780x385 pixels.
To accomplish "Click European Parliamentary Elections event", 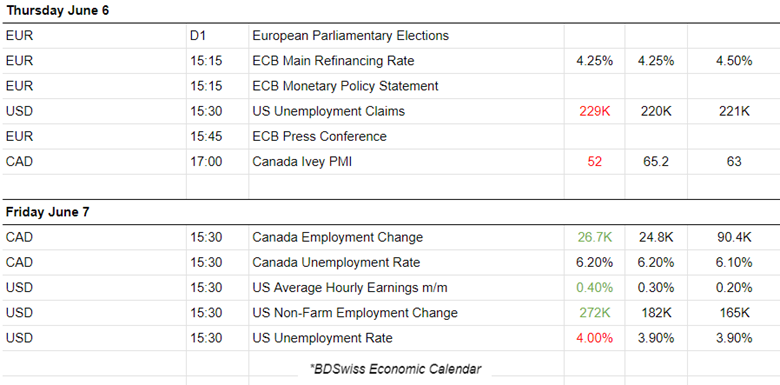I will tap(350, 36).
